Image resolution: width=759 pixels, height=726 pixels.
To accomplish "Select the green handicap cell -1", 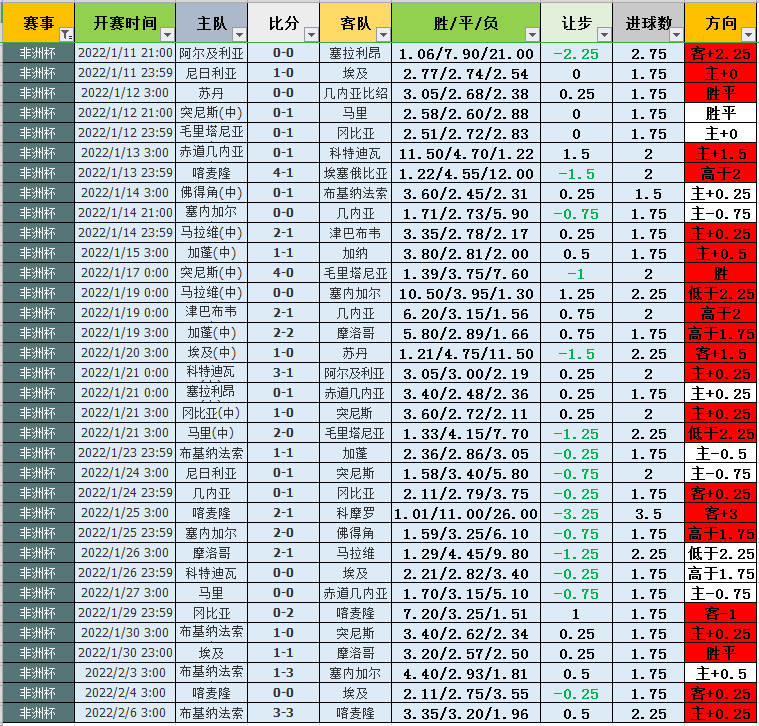I will point(576,273).
